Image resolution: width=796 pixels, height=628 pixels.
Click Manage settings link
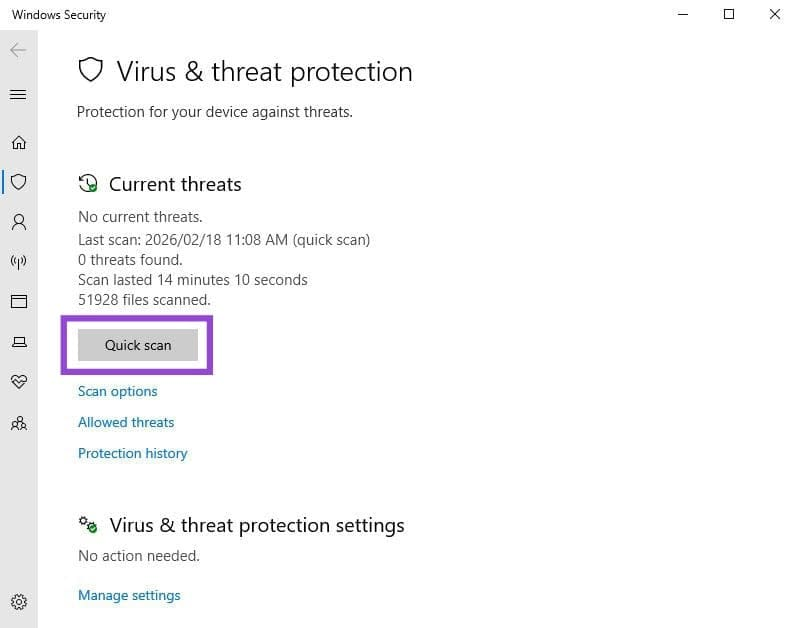[129, 595]
